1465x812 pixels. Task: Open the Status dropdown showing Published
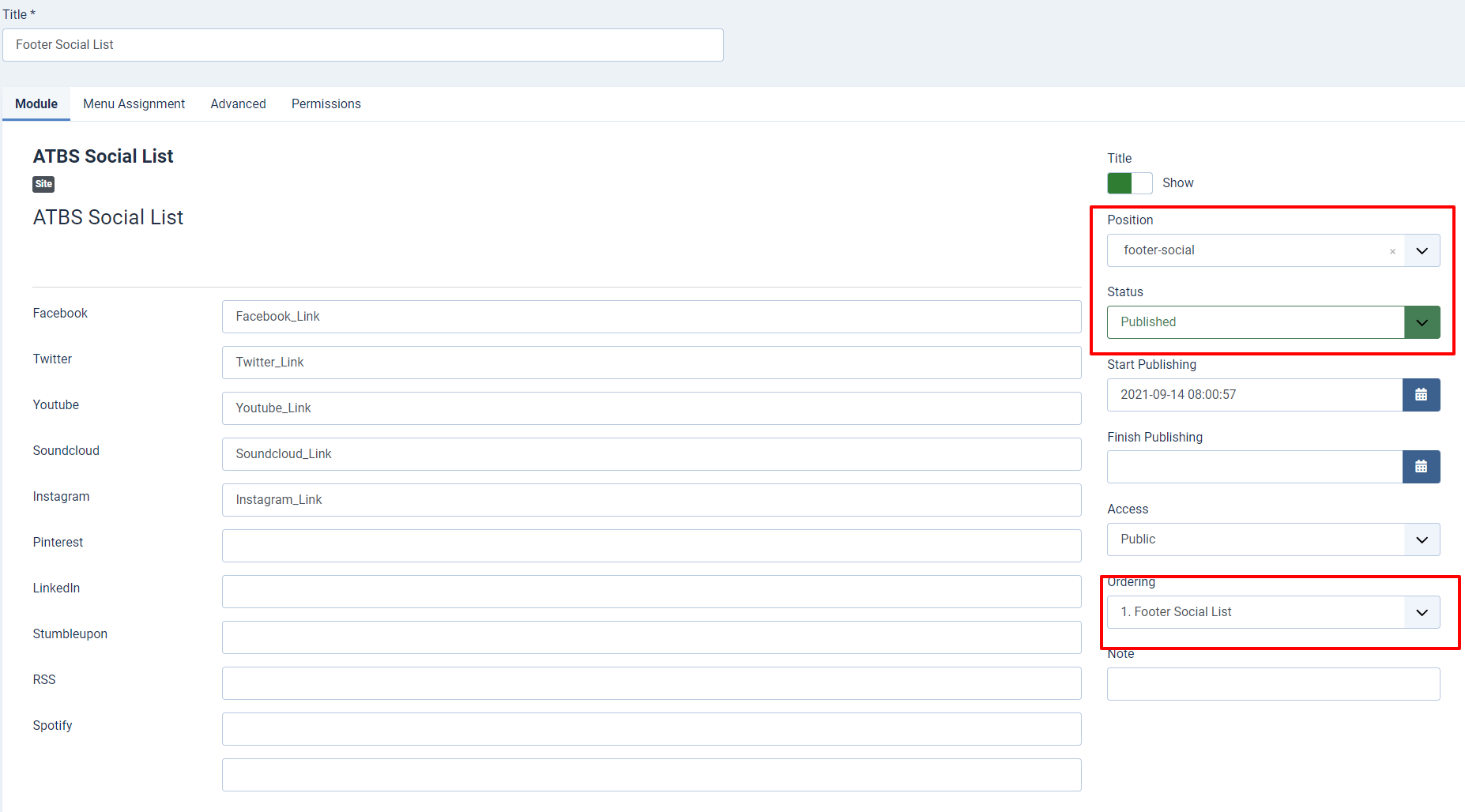point(1422,322)
